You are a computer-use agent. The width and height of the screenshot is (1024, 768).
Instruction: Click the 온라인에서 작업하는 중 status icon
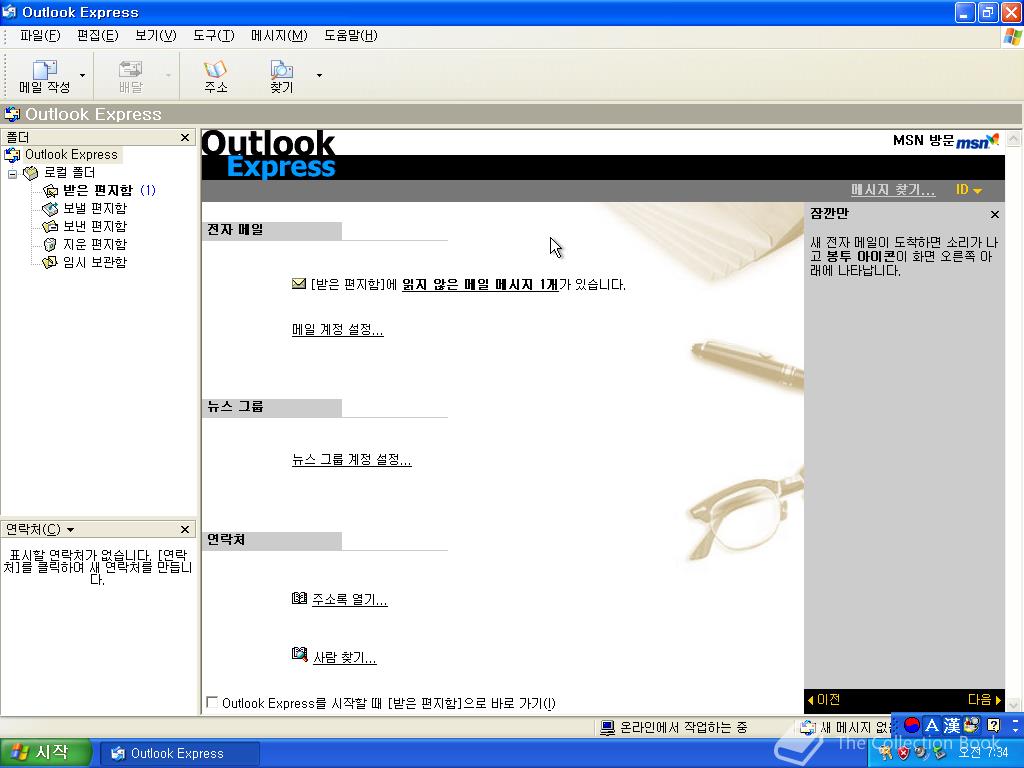[607, 728]
